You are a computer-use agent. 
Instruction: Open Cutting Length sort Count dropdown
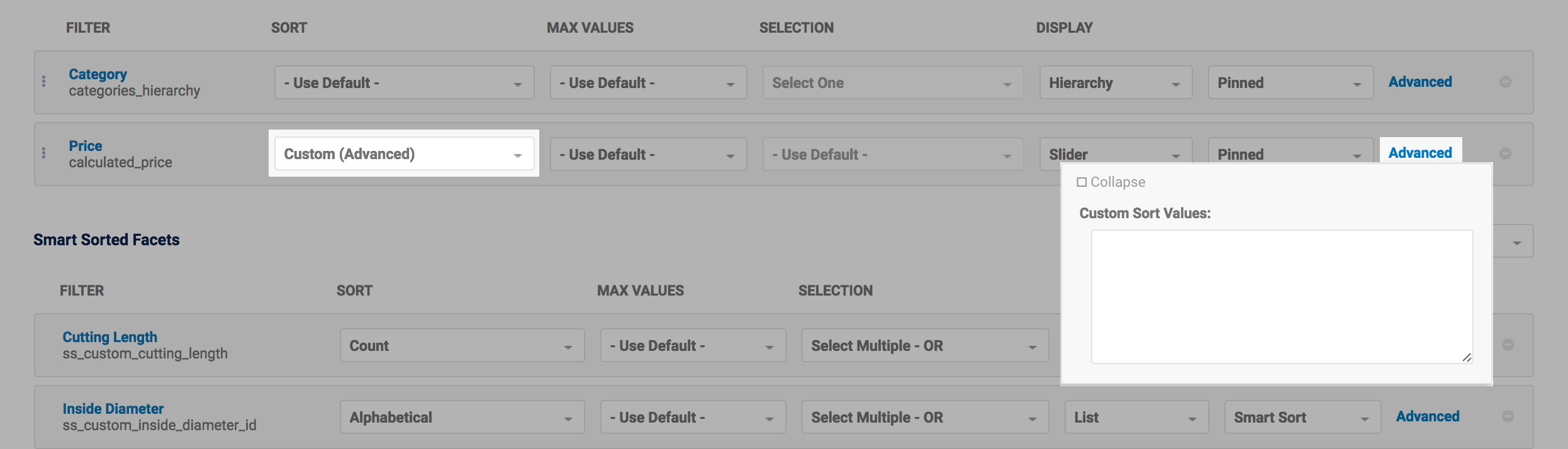point(462,346)
